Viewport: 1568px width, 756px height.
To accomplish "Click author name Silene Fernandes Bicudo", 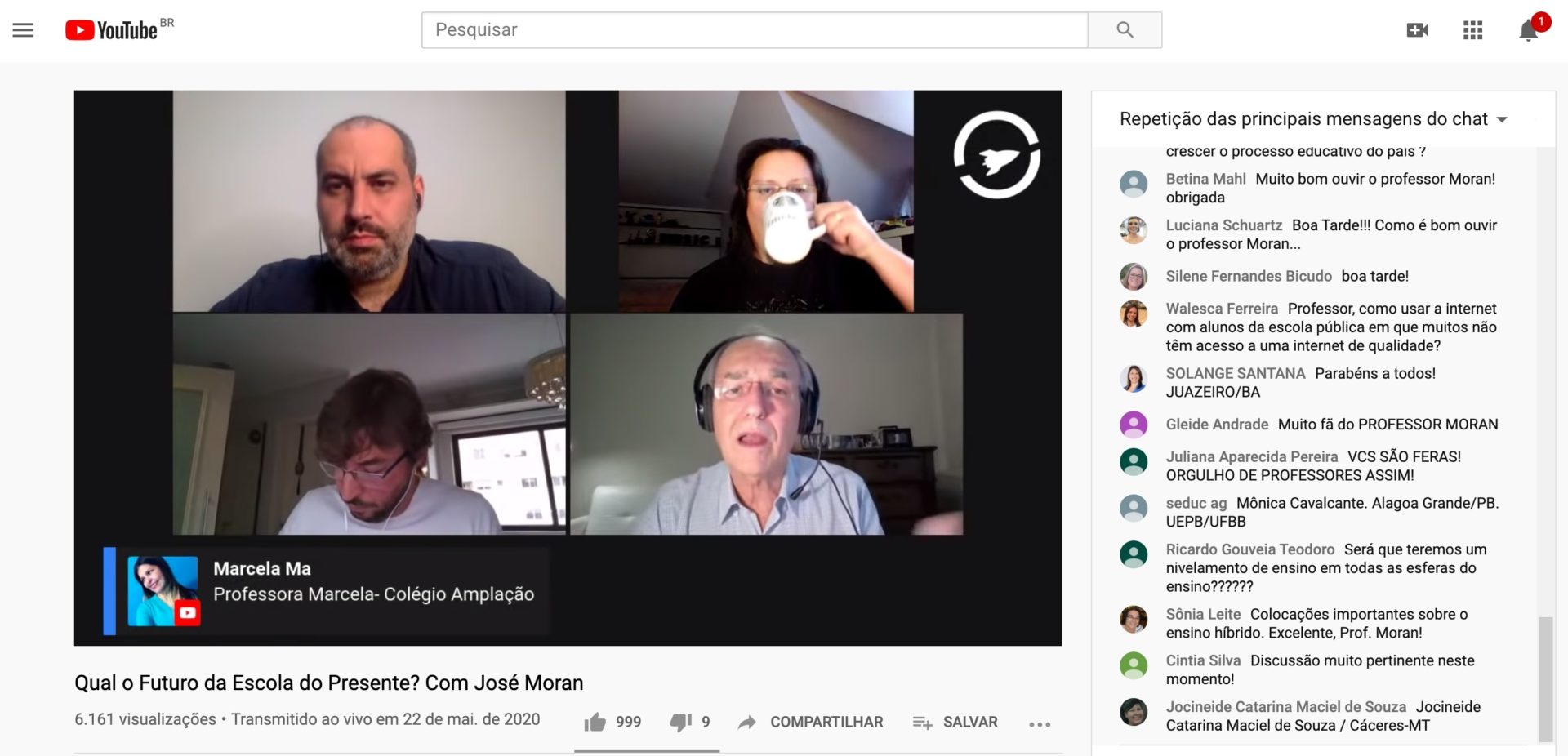I will 1249,276.
